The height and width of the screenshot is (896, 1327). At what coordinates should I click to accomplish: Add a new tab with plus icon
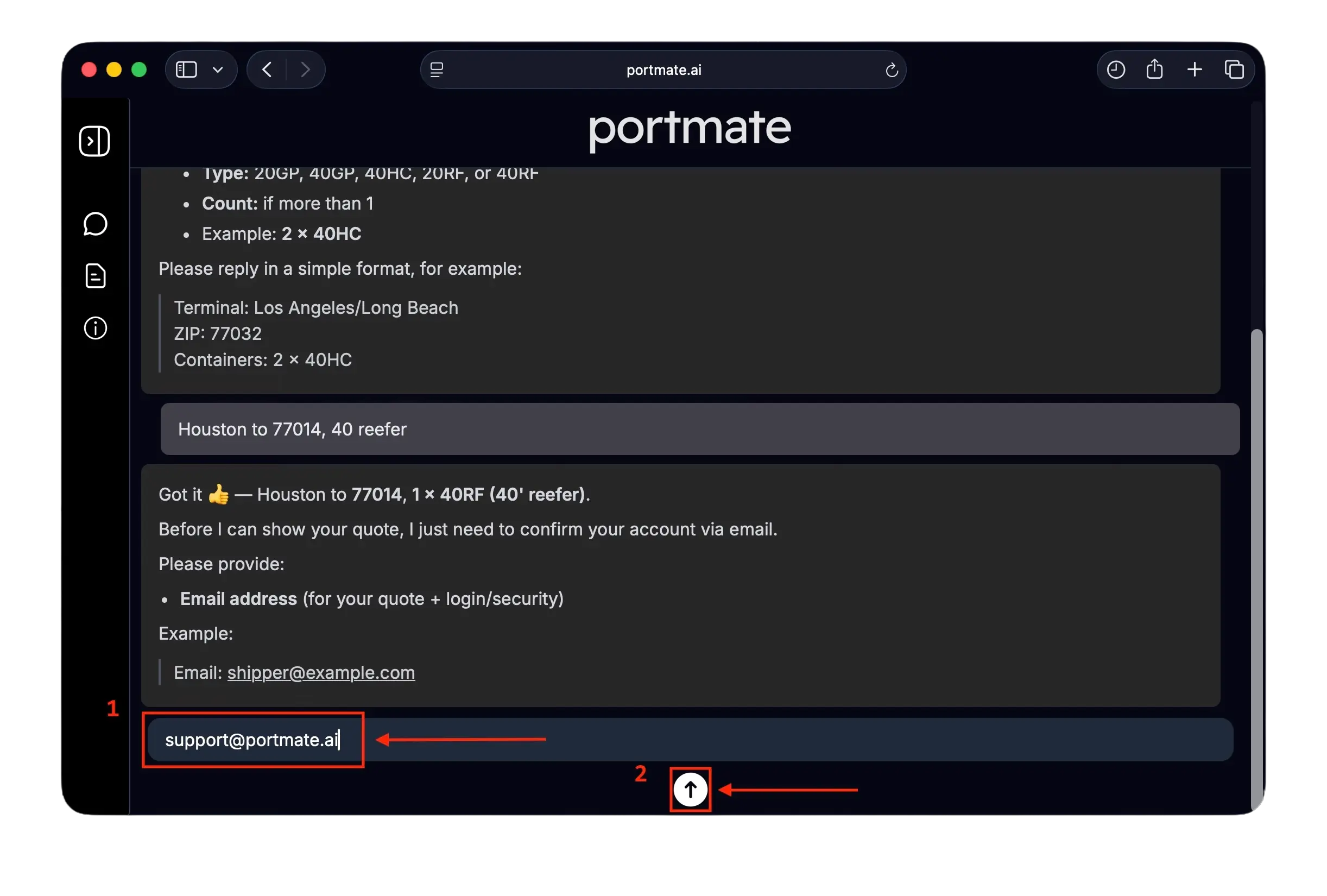click(x=1195, y=70)
